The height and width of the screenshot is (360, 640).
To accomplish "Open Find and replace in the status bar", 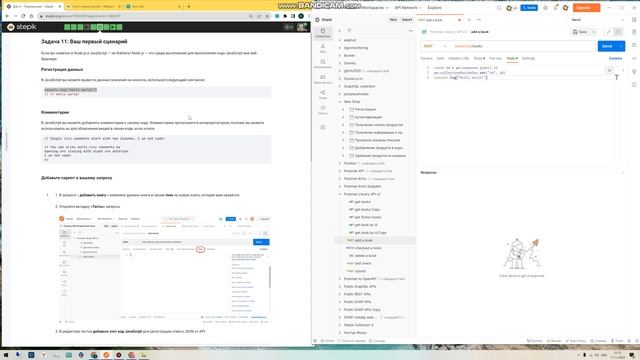I will (351, 341).
